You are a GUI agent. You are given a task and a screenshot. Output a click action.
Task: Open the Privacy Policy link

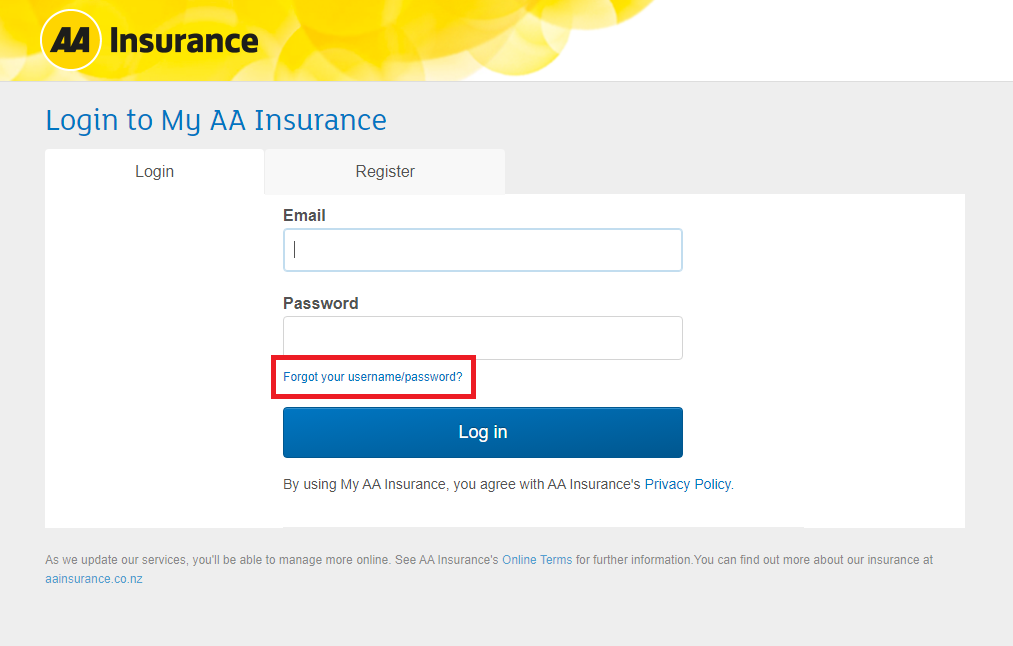pyautogui.click(x=687, y=484)
